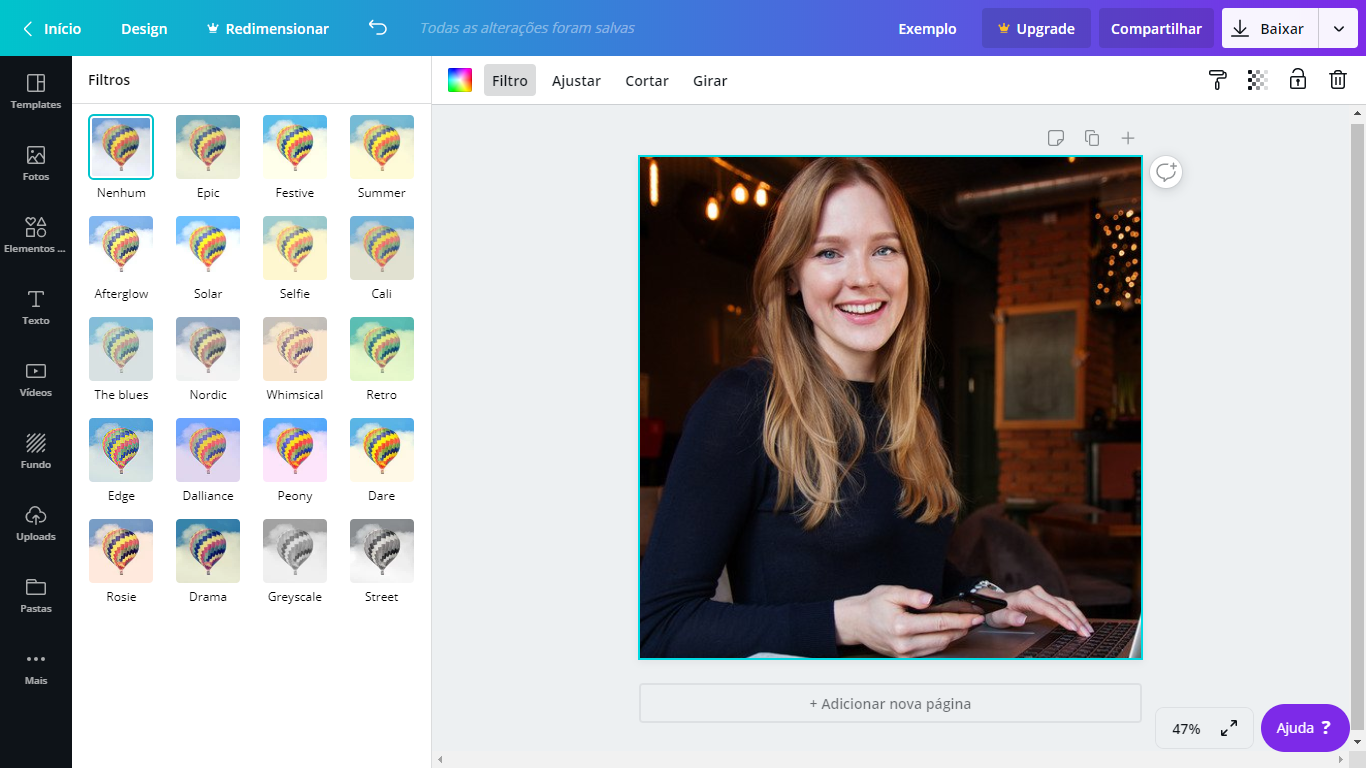Screen dimensions: 1366x768
Task: Select the Ajustar tab
Action: click(576, 80)
